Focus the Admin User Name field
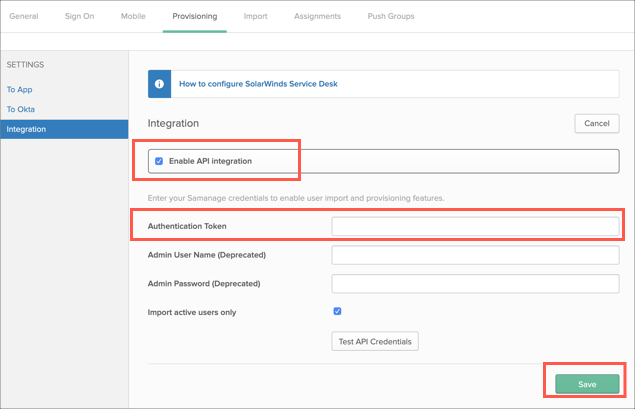Screen dimensions: 635x409 pos(475,255)
